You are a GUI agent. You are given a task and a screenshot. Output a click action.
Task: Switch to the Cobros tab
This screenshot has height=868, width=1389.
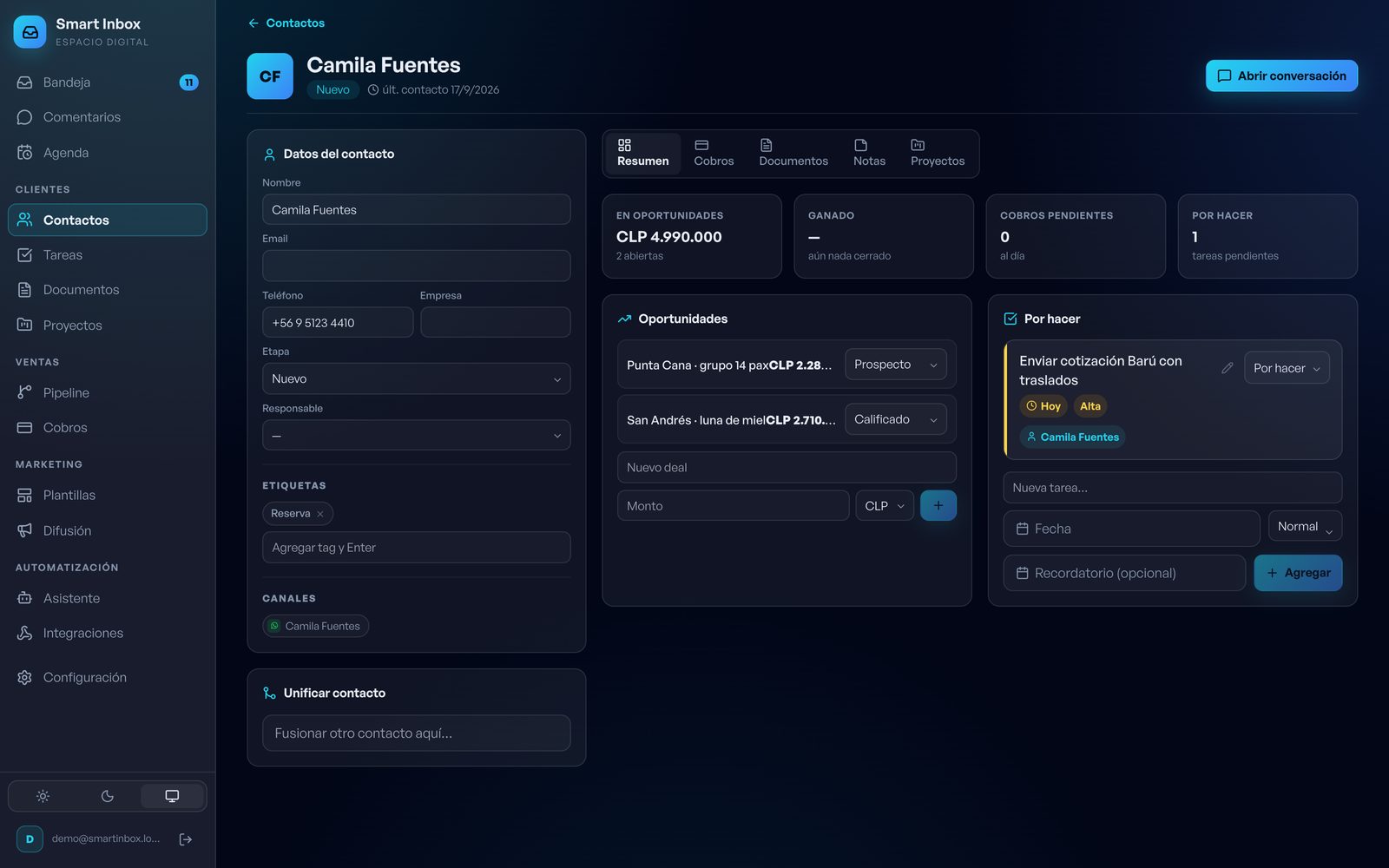[x=714, y=154]
